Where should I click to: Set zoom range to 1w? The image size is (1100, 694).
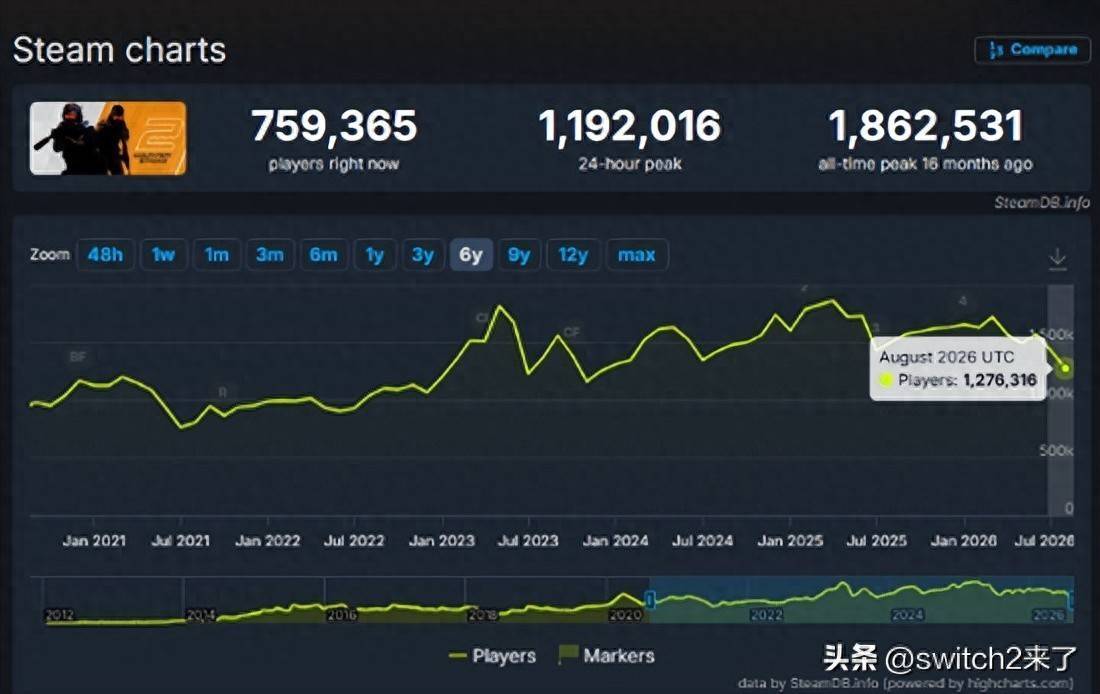[x=163, y=255]
